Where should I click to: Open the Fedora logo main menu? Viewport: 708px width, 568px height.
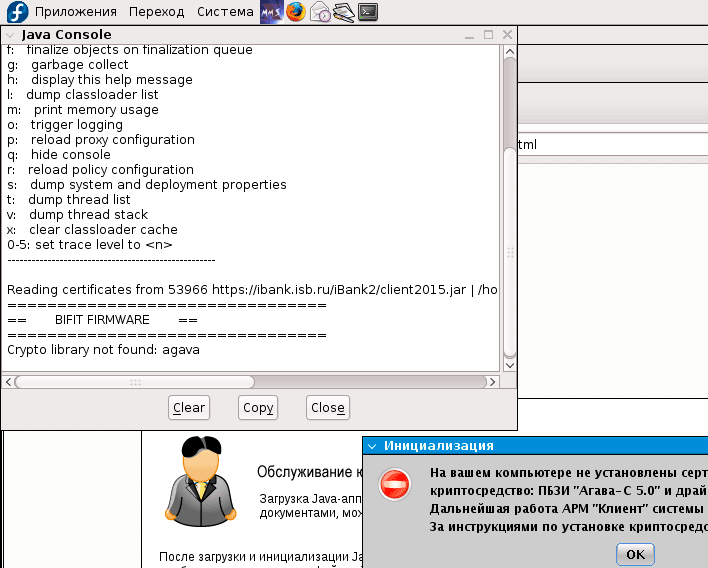18,12
